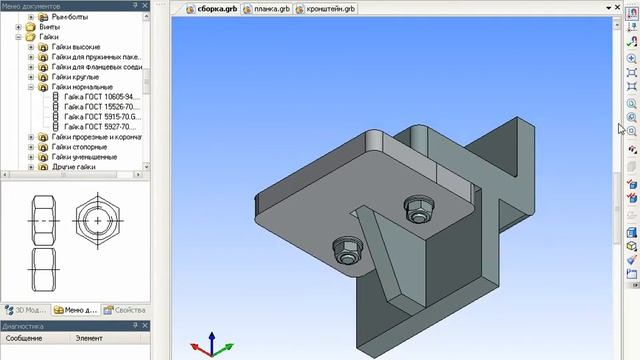Expand the Рым-болты node
This screenshot has width=640, height=360.
[31, 17]
